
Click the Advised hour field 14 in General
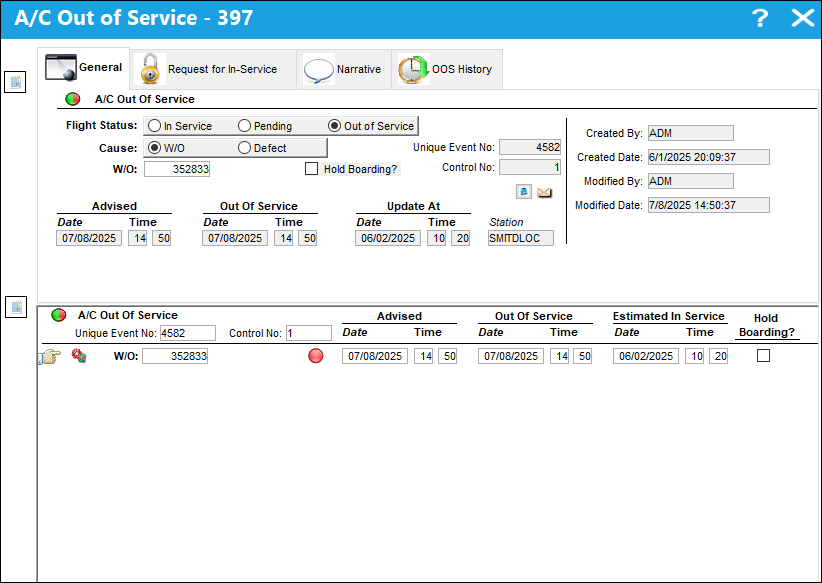click(x=137, y=238)
